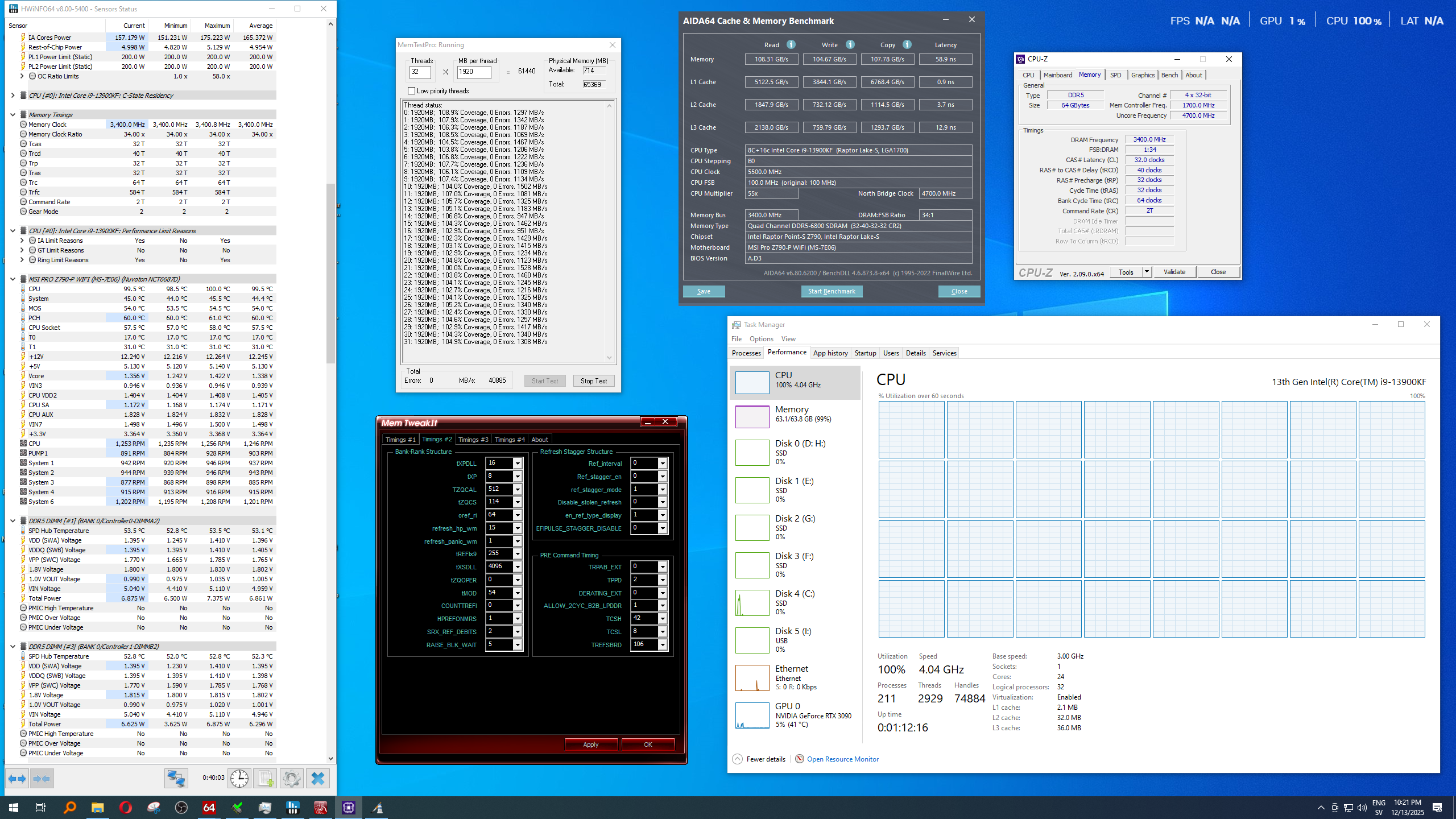Open the SPD tab in CPU-Z
This screenshot has height=819, width=1456.
point(1115,75)
